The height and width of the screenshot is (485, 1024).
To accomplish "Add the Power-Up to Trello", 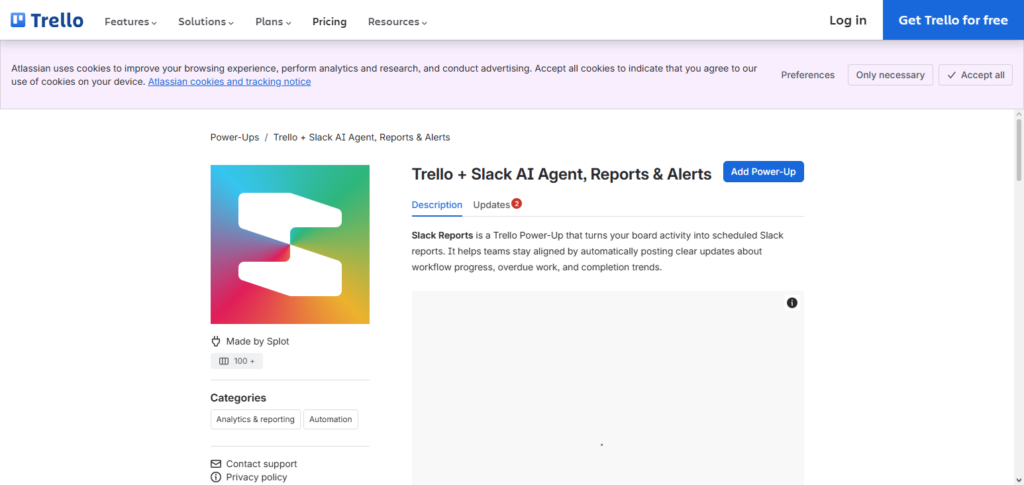I will click(x=763, y=172).
